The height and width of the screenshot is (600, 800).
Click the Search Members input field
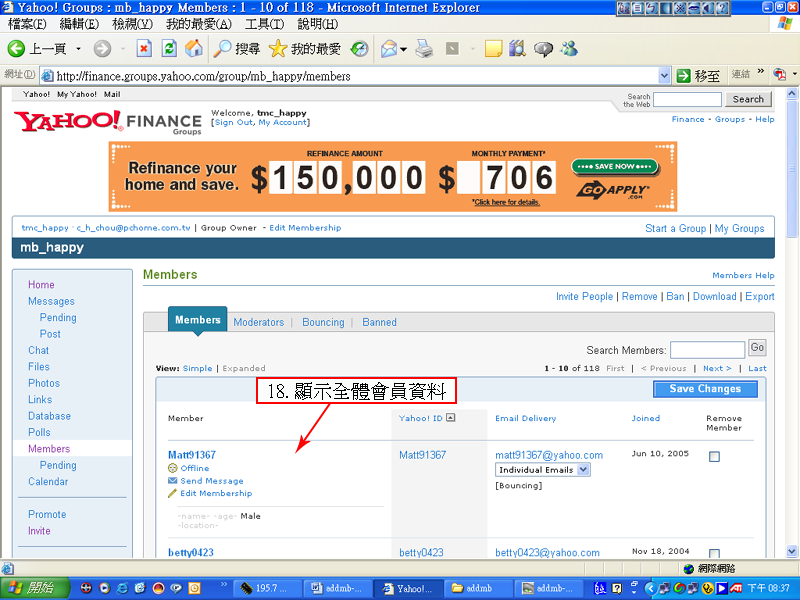(706, 350)
